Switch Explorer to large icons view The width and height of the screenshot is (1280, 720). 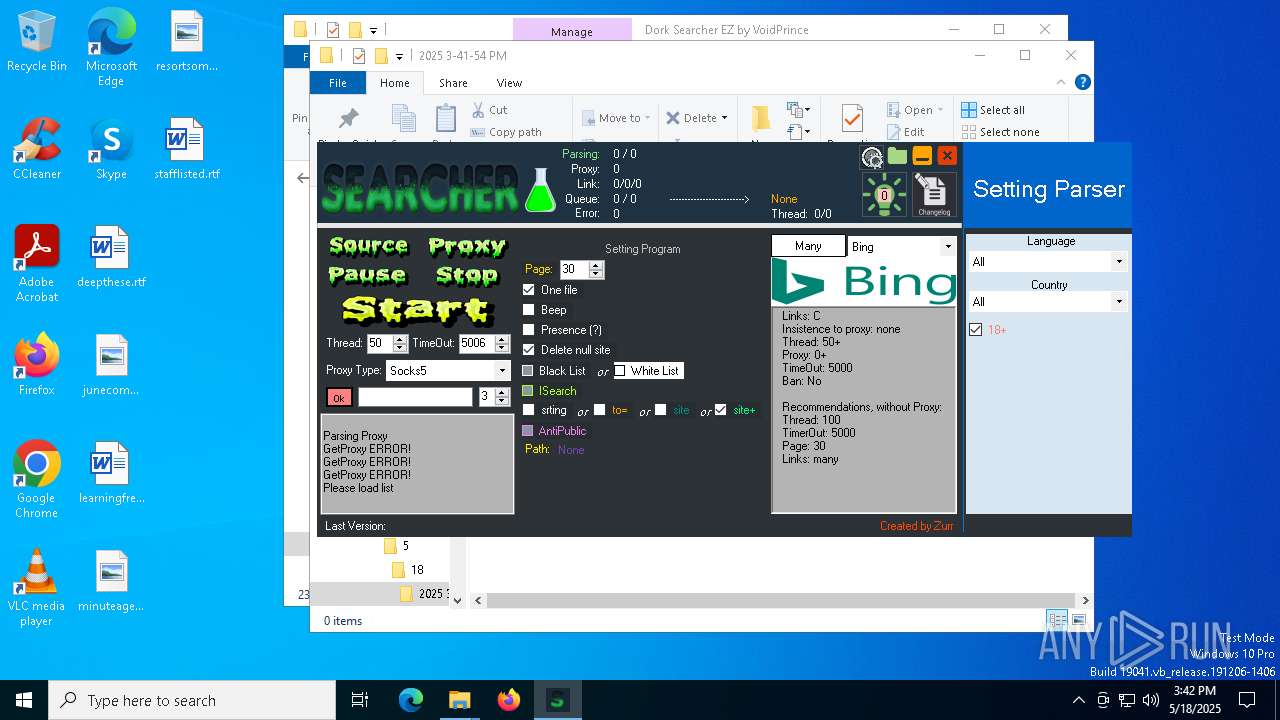coord(1078,620)
